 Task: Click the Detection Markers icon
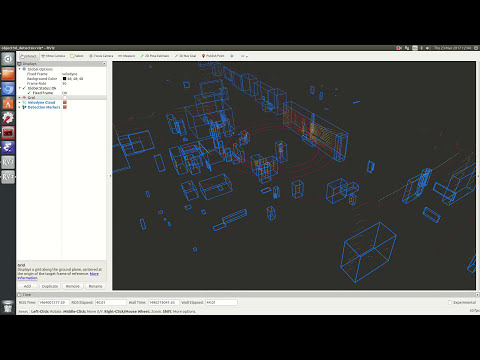point(24,107)
